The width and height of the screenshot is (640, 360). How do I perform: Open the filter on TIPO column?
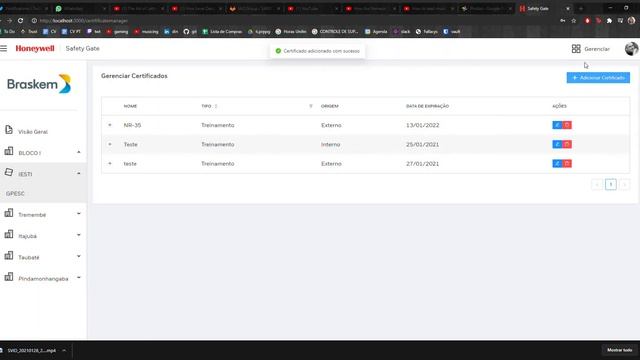coord(311,106)
